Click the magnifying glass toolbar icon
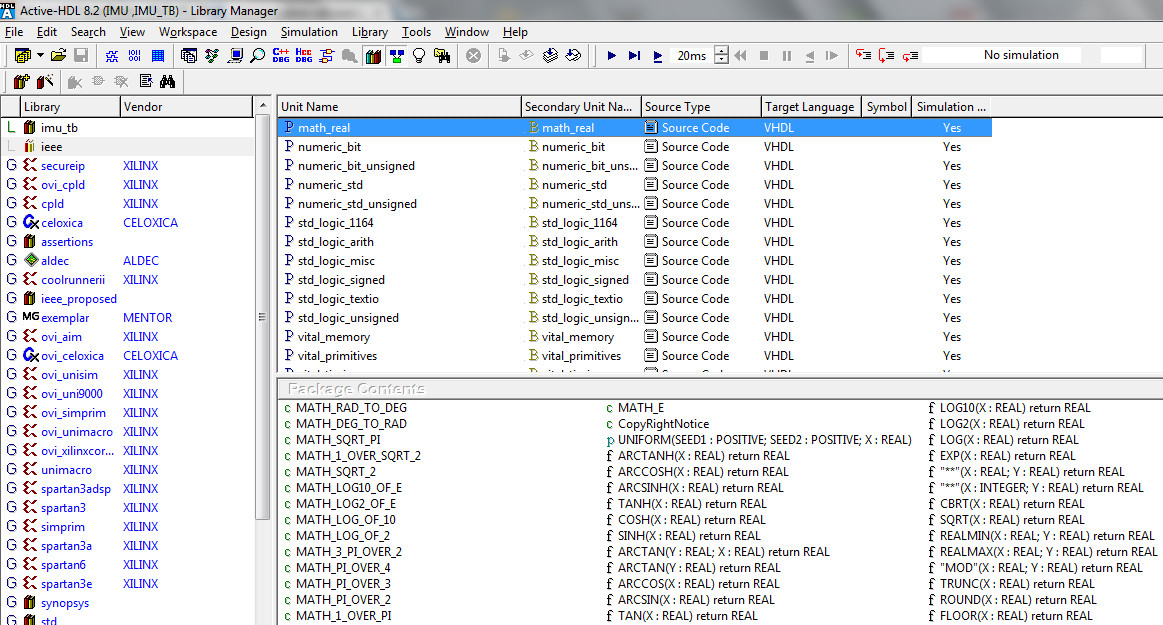 point(257,56)
